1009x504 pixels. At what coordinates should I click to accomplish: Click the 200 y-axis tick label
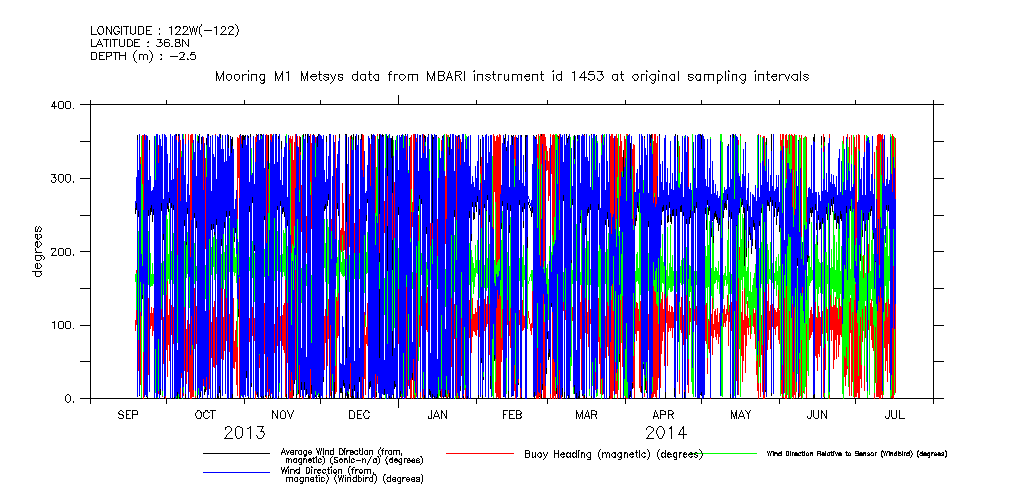(63, 252)
